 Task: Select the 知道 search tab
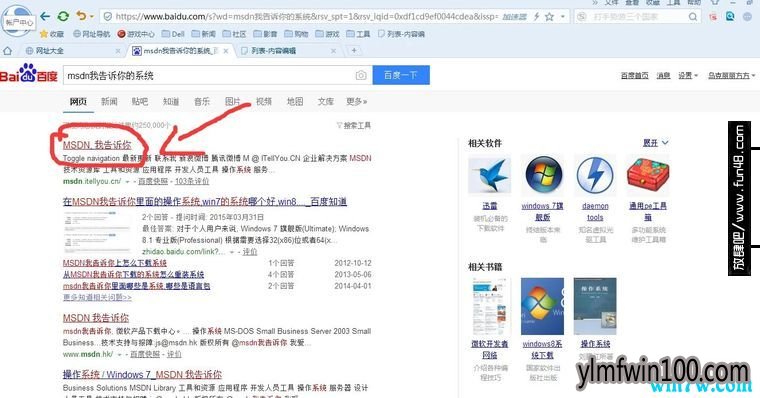[171, 101]
